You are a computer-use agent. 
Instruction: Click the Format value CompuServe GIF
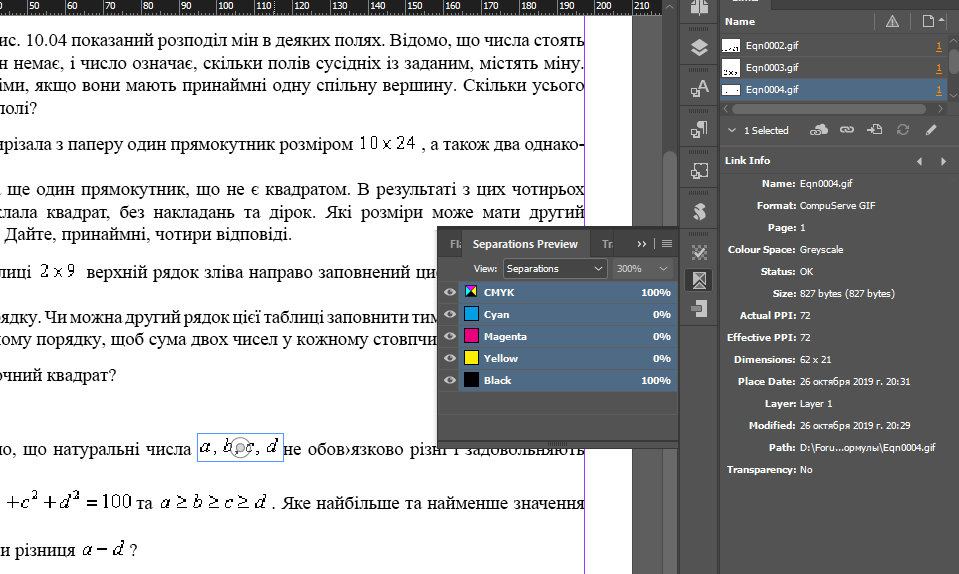pos(837,205)
